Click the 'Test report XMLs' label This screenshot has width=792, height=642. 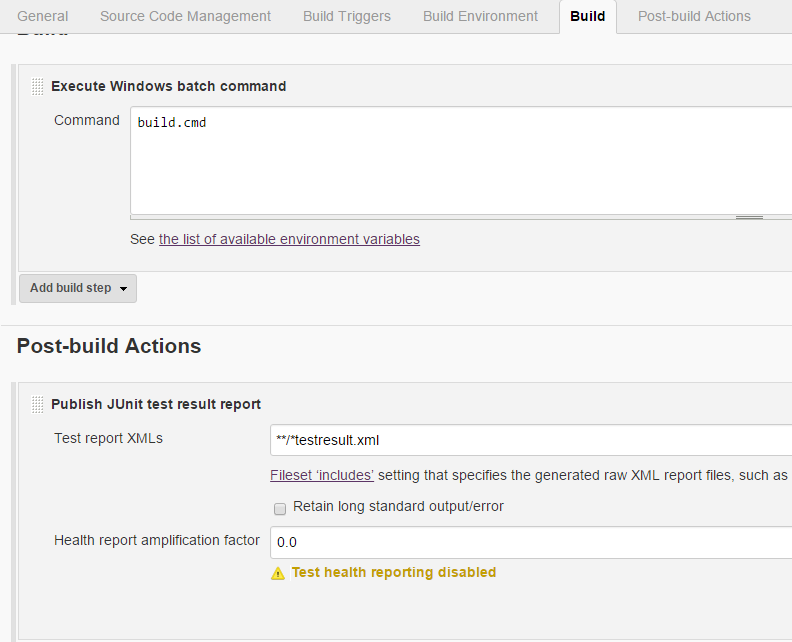(x=109, y=438)
